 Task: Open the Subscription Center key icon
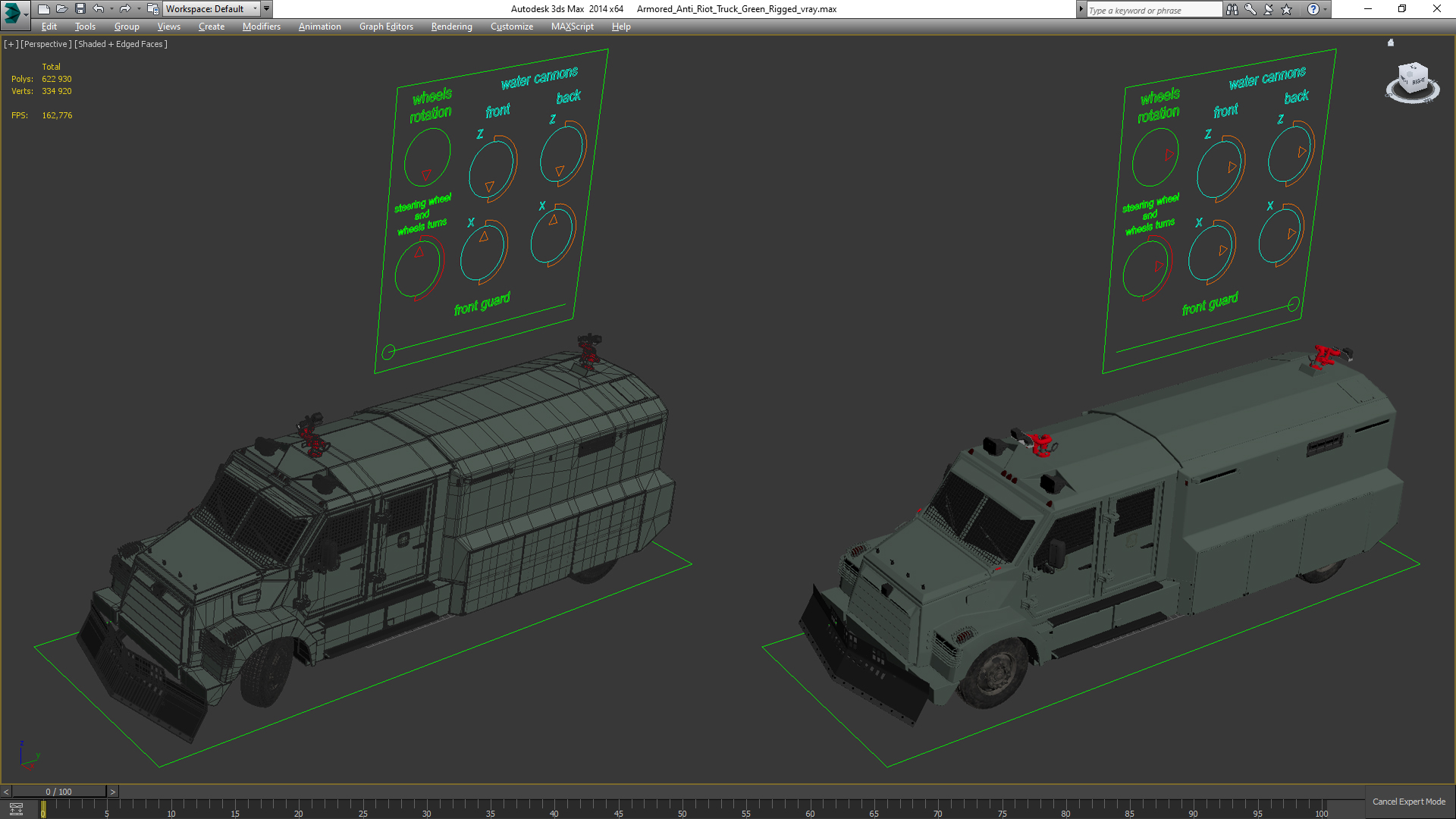click(x=1250, y=9)
